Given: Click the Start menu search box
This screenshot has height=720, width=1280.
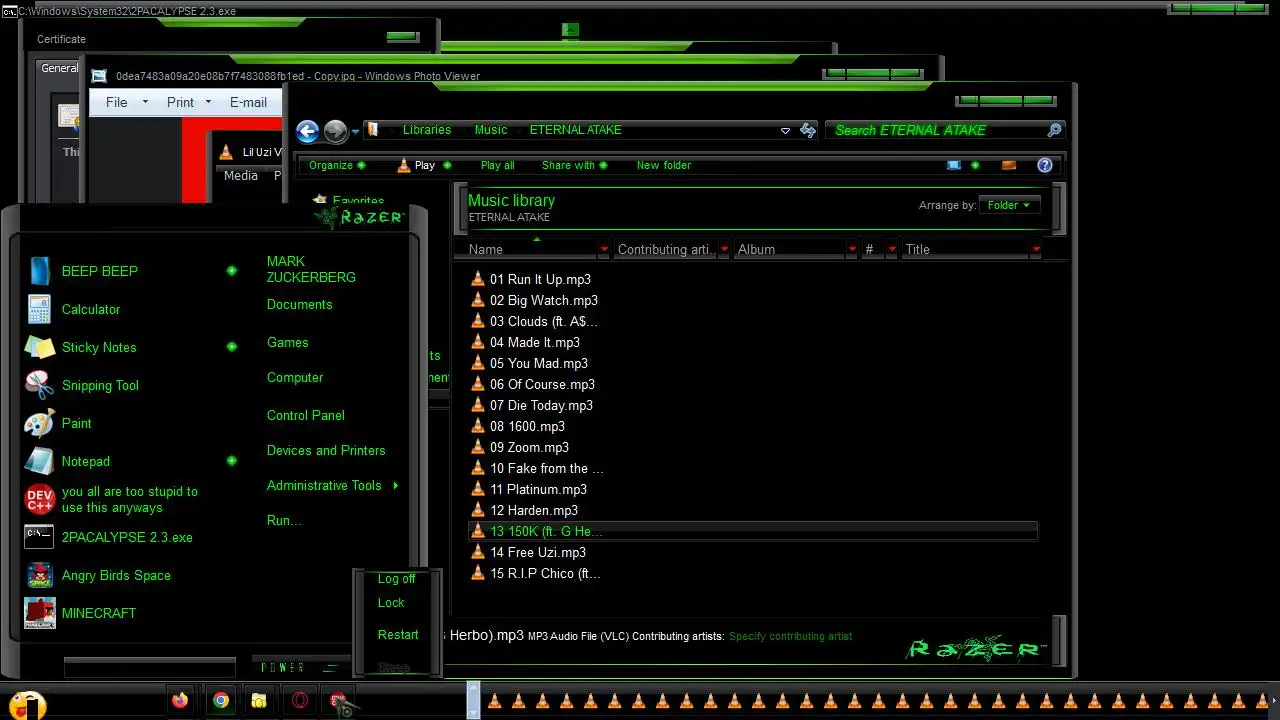Looking at the screenshot, I should click(150, 667).
